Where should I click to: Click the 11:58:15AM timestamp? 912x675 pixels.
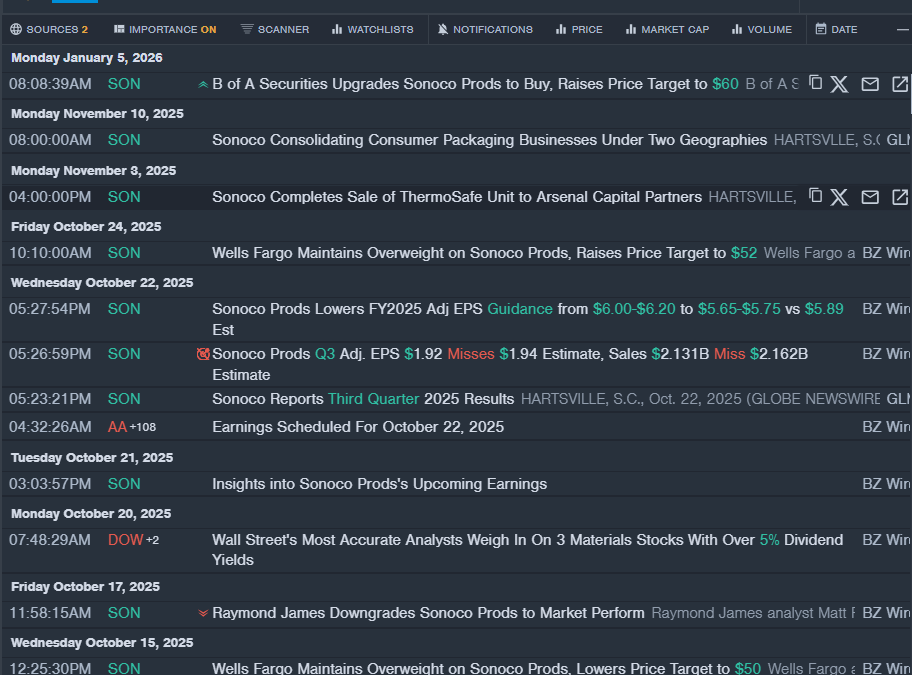(50, 613)
